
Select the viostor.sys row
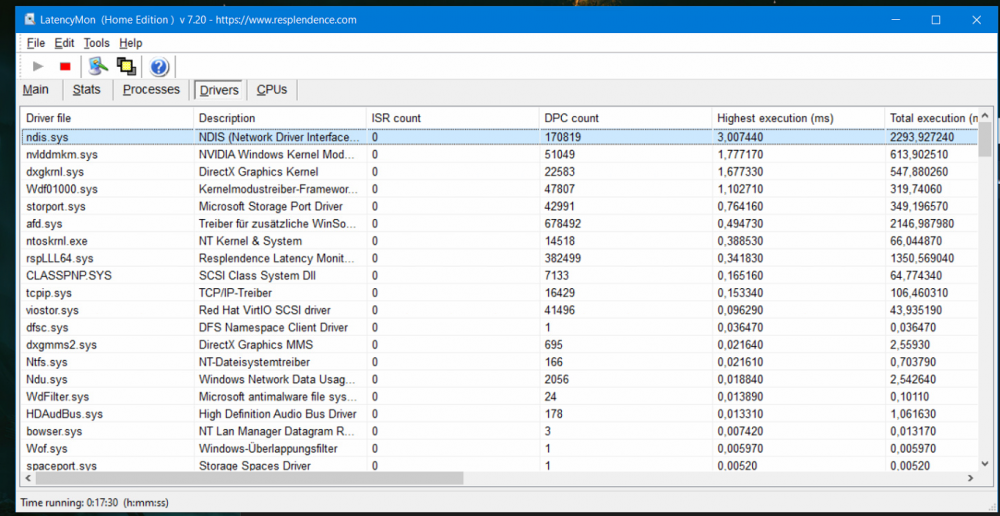[499, 310]
